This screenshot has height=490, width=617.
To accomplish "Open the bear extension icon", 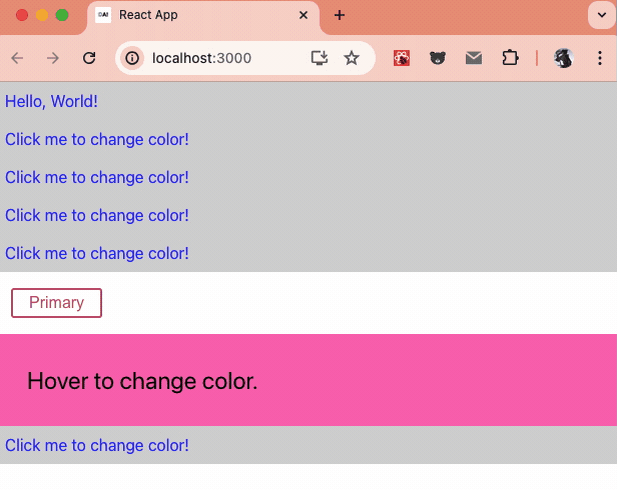I will [x=438, y=58].
